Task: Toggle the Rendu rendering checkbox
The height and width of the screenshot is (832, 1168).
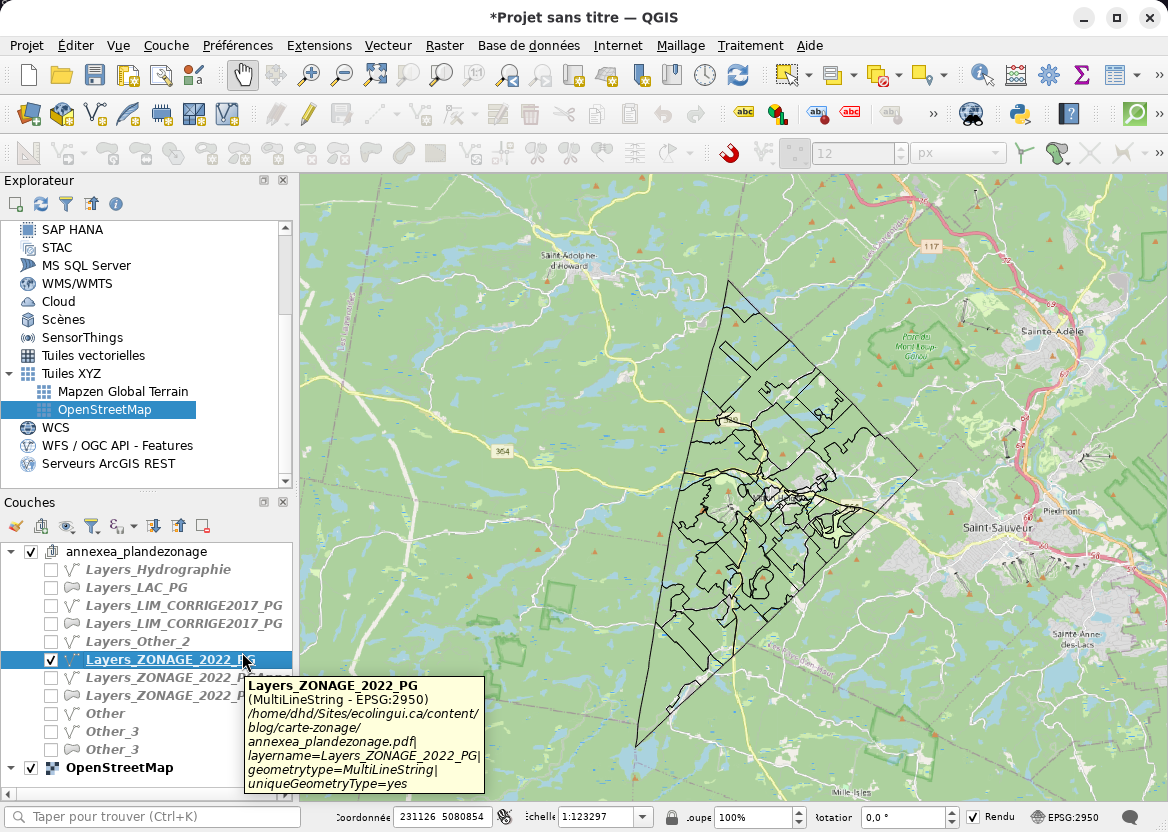Action: point(973,817)
